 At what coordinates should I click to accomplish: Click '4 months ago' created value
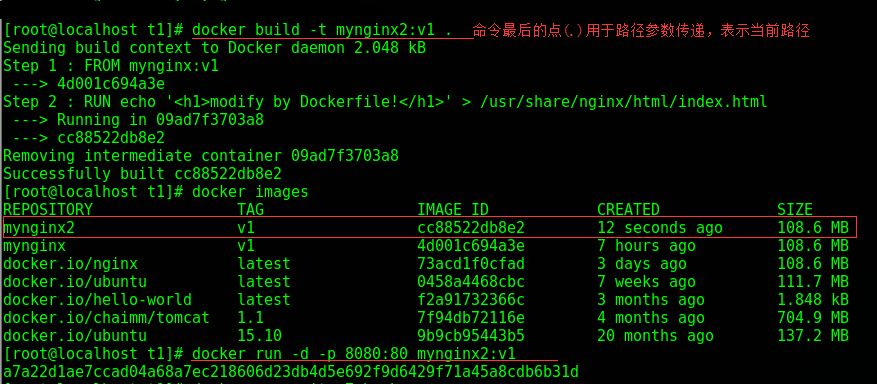click(x=651, y=317)
